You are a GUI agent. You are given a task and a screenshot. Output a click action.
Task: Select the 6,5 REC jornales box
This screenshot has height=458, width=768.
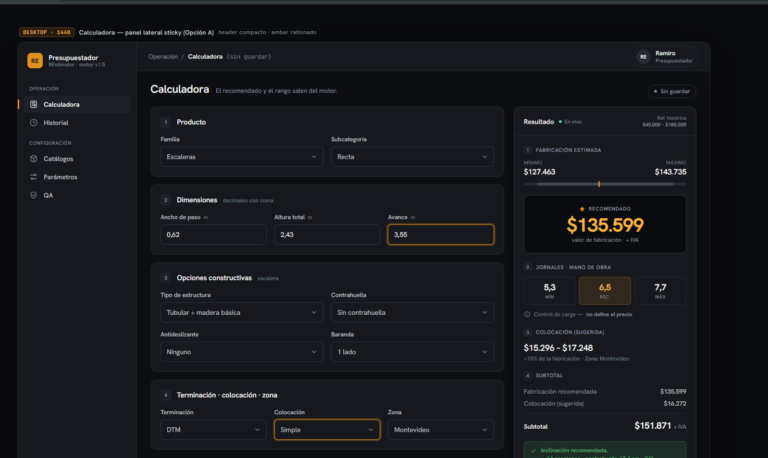coord(605,290)
